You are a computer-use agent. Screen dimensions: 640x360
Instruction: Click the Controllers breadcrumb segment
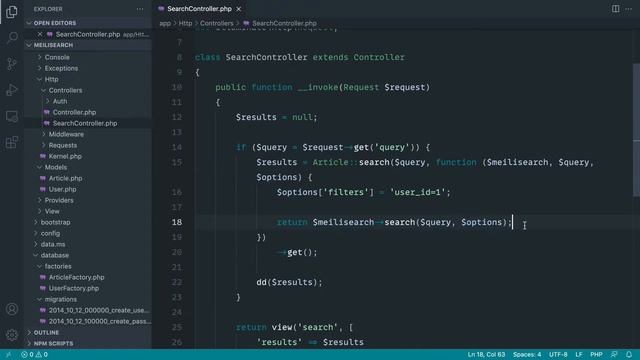(x=216, y=24)
